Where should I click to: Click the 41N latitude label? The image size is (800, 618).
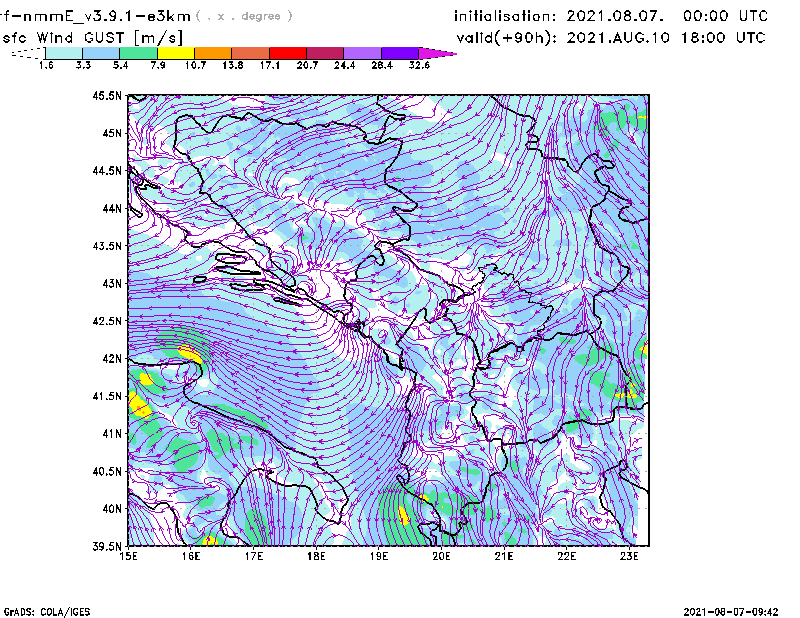click(112, 433)
